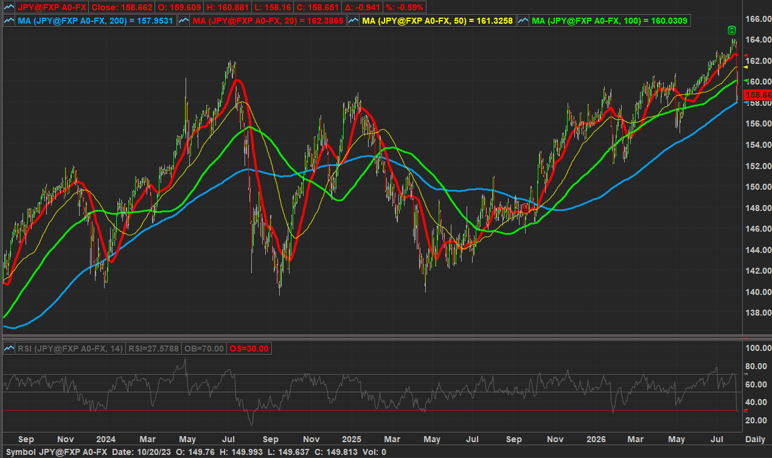772x458 pixels.
Task: Click the Daily interval label on time axis
Action: tap(755, 439)
